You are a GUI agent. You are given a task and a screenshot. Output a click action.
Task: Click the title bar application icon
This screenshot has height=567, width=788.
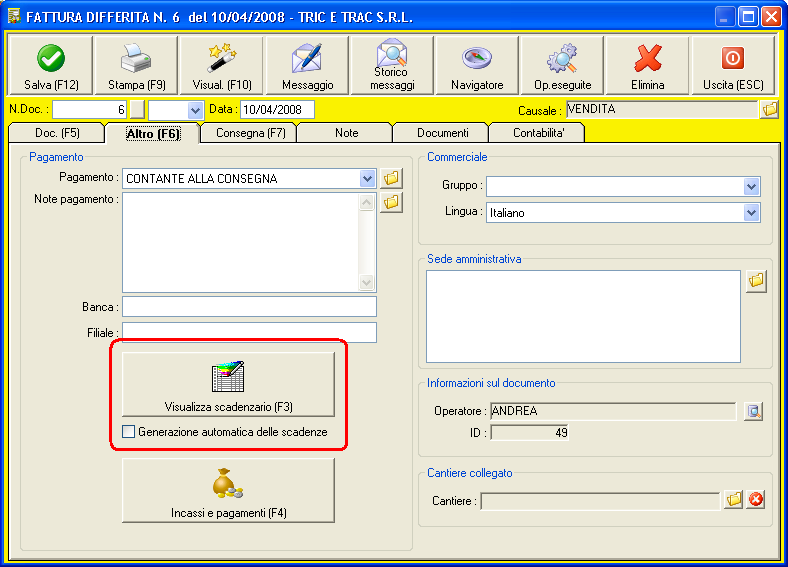(14, 16)
